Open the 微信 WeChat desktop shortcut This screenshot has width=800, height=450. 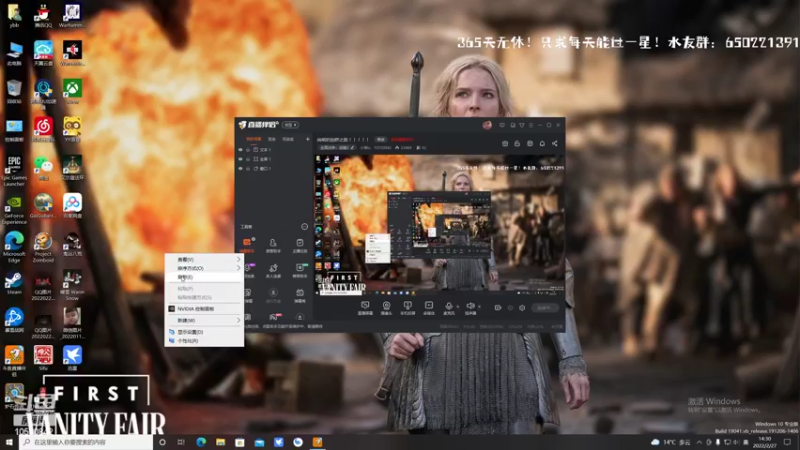[43, 167]
